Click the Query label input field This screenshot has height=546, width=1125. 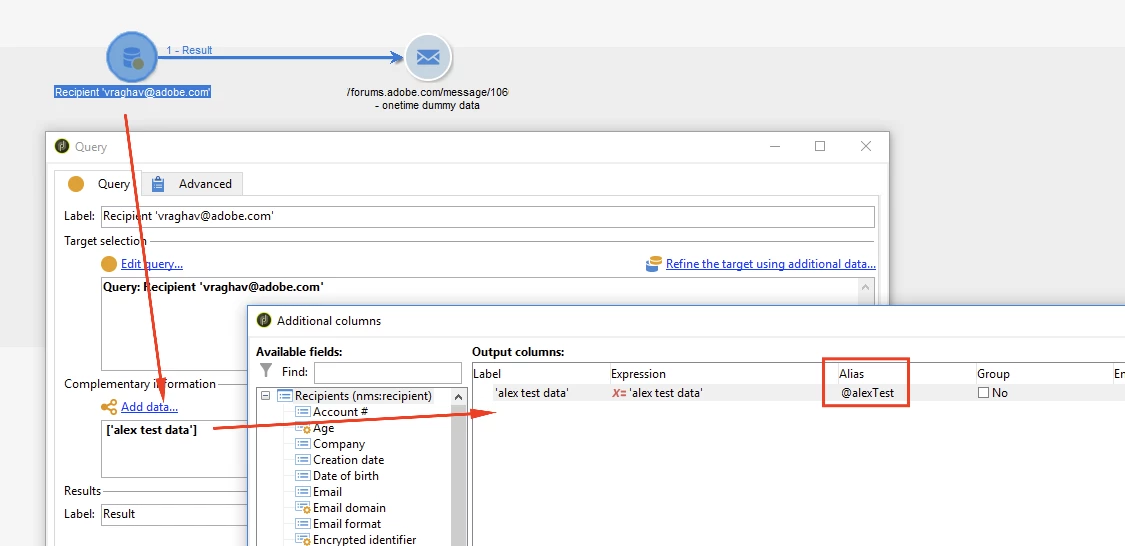[487, 216]
